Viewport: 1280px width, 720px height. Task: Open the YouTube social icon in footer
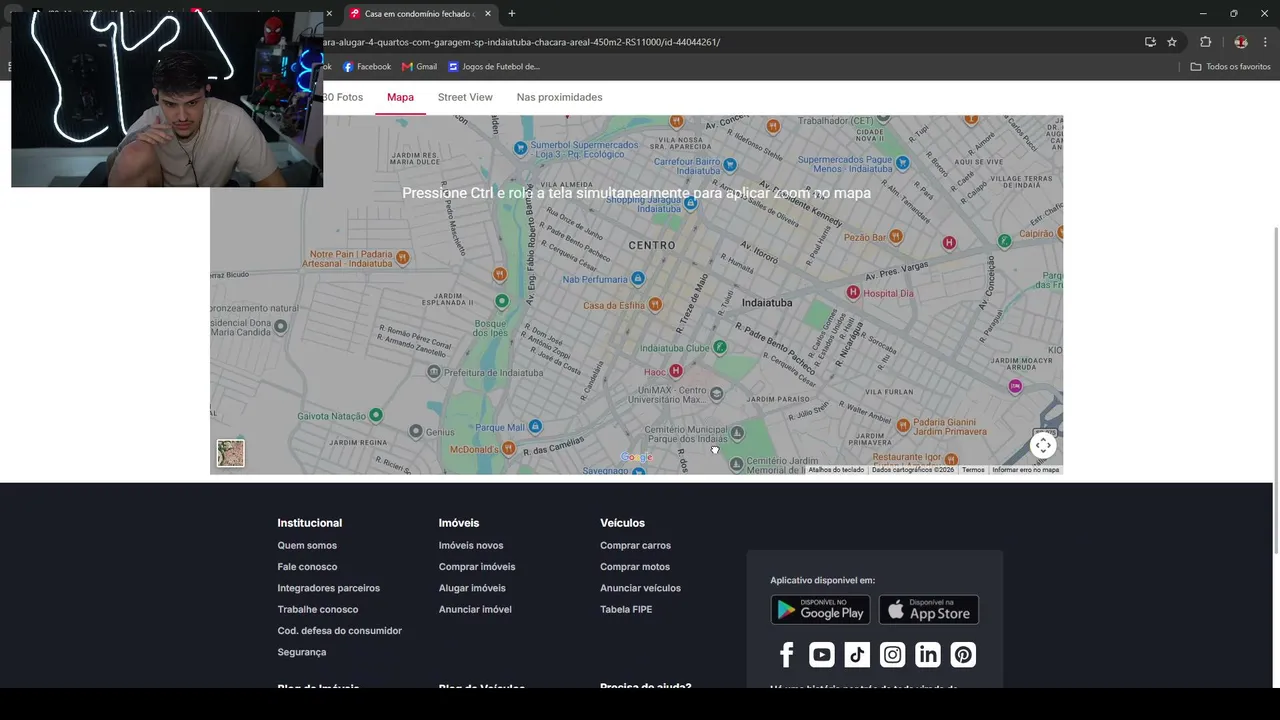(822, 655)
